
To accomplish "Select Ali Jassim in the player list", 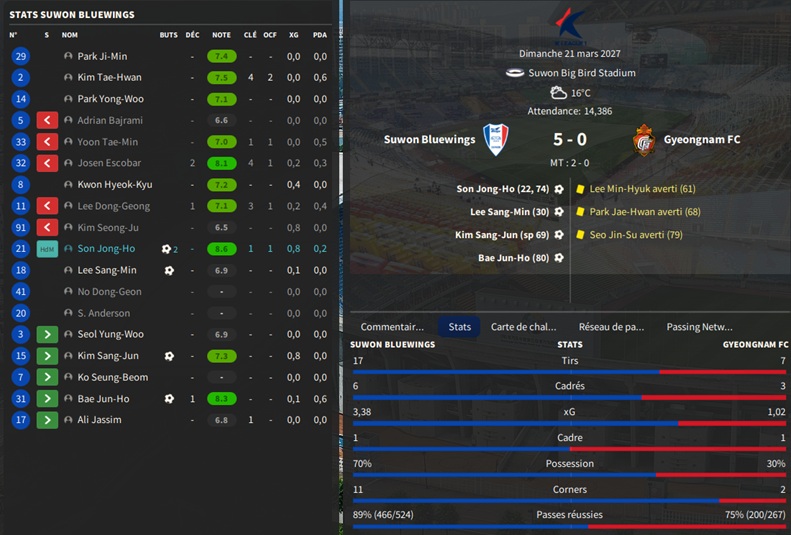I will tap(100, 420).
